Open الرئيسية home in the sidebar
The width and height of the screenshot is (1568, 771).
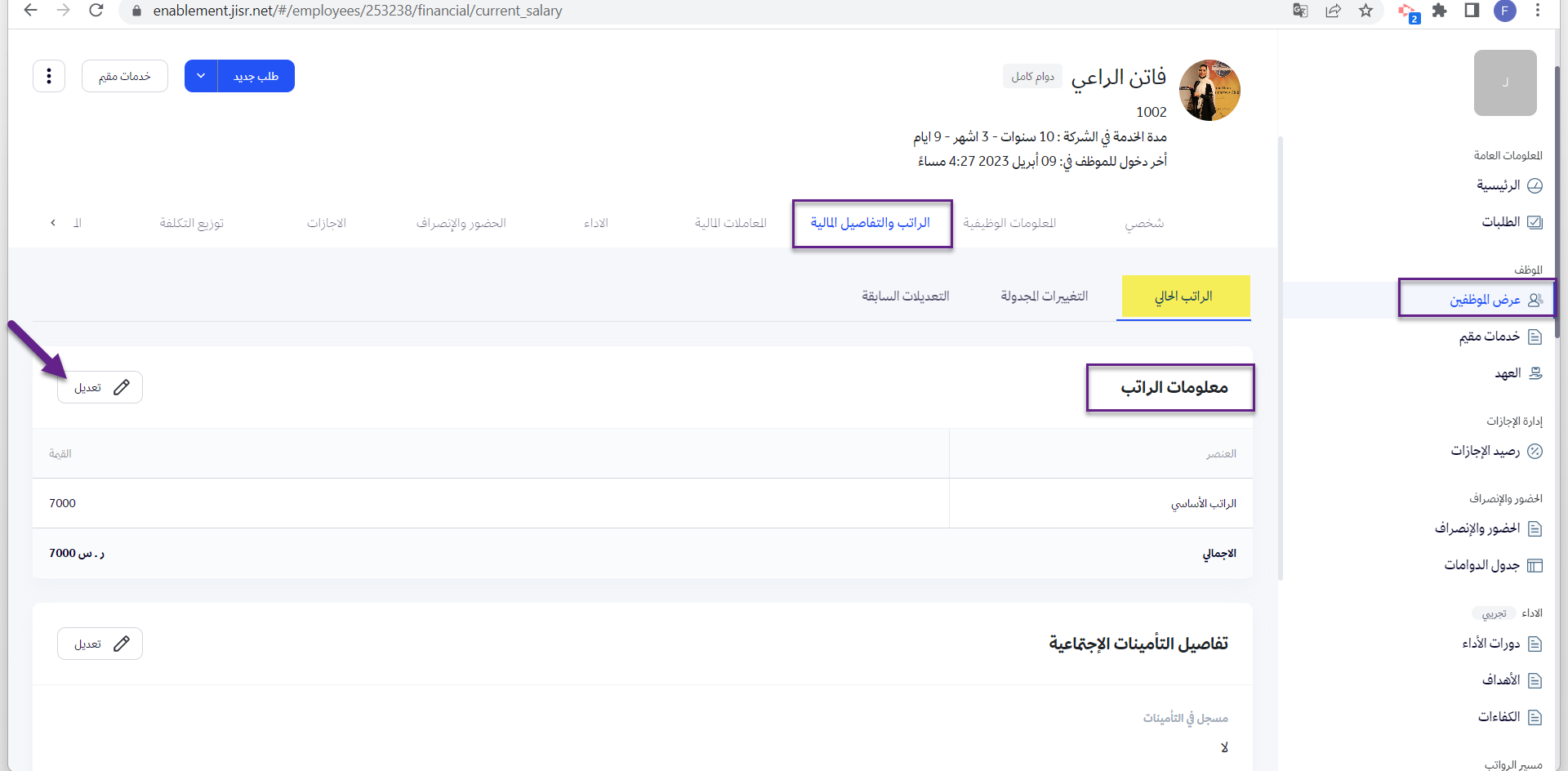pos(1508,185)
